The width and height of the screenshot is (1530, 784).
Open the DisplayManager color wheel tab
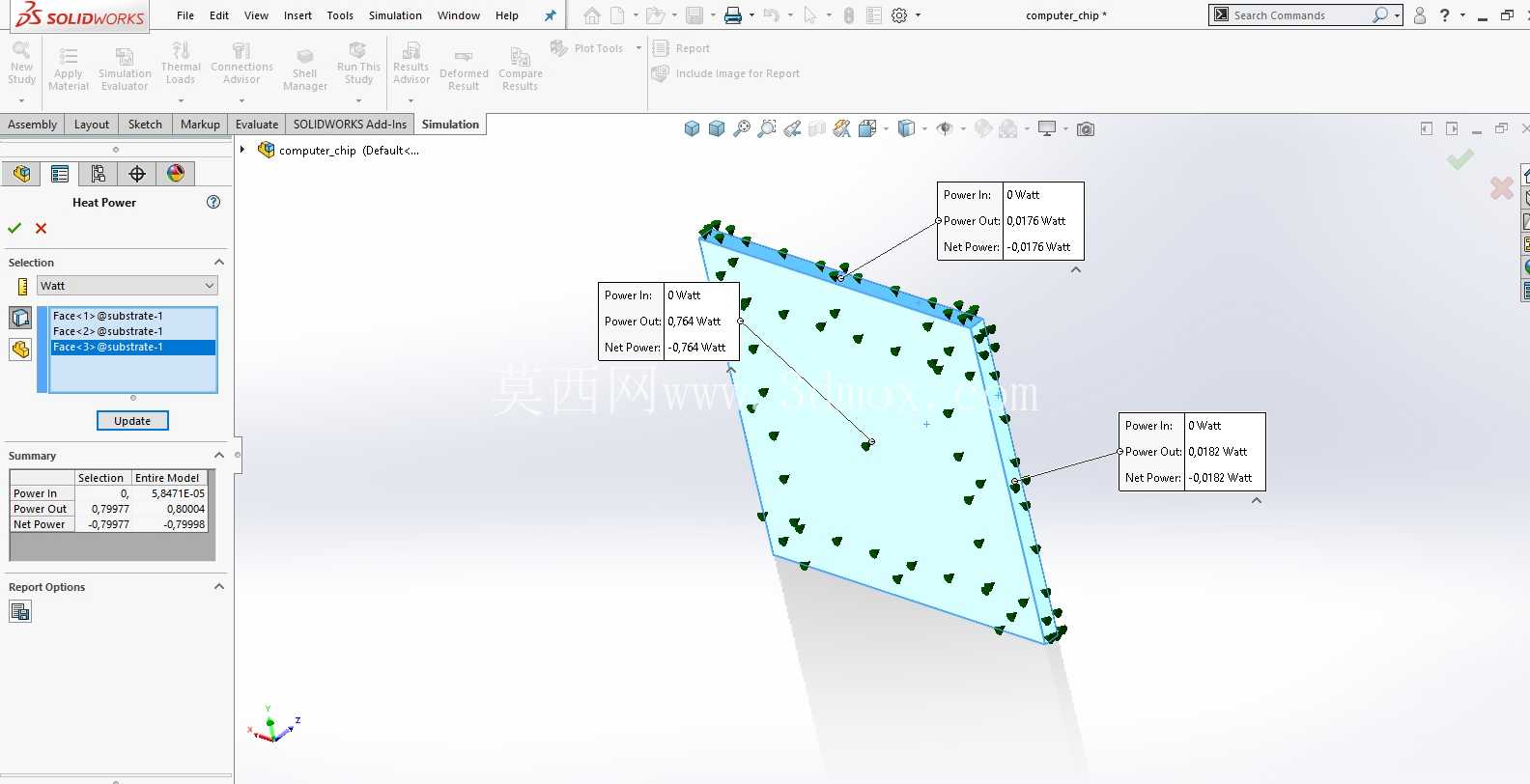[x=176, y=174]
